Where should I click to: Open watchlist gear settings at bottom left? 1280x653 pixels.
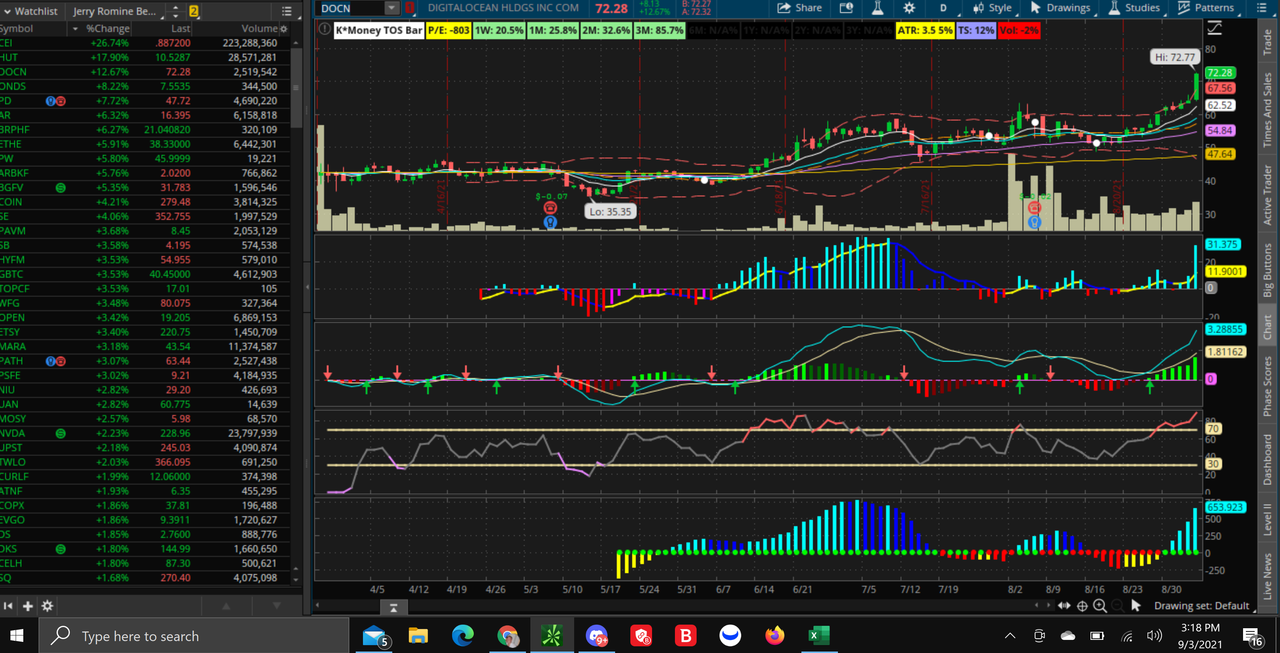(47, 606)
